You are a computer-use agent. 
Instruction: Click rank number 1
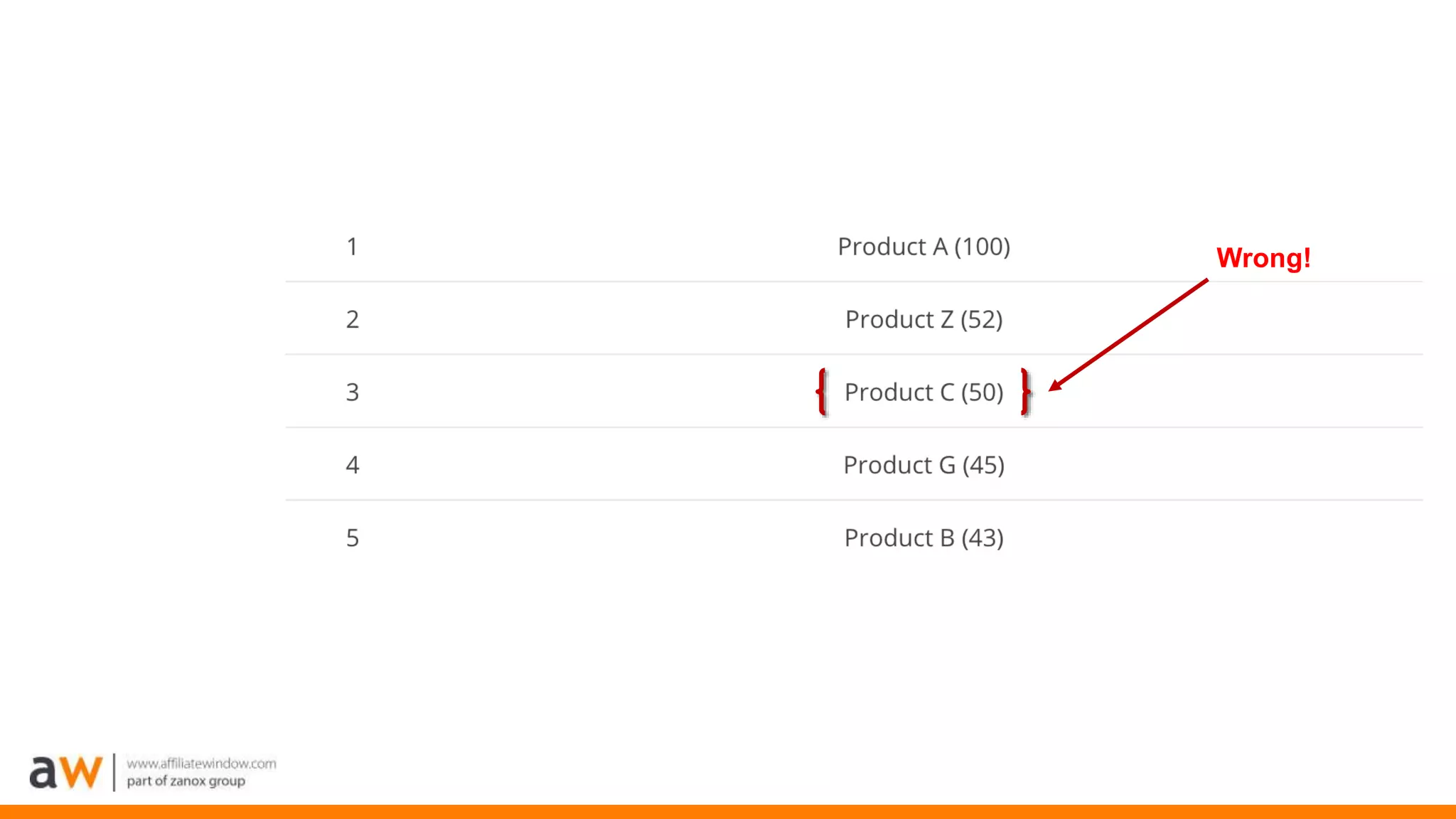tap(352, 247)
